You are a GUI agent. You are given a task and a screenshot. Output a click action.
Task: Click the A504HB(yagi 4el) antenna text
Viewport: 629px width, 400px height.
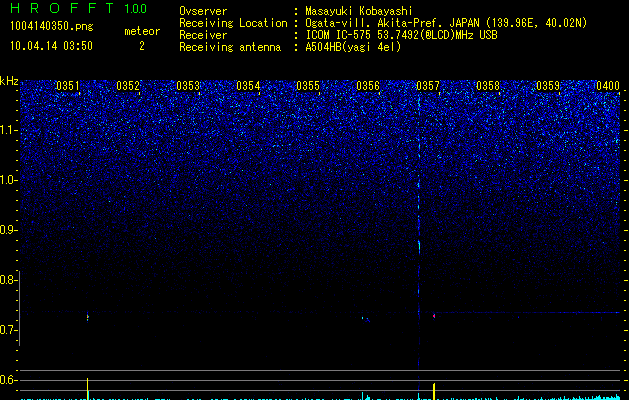tap(353, 47)
